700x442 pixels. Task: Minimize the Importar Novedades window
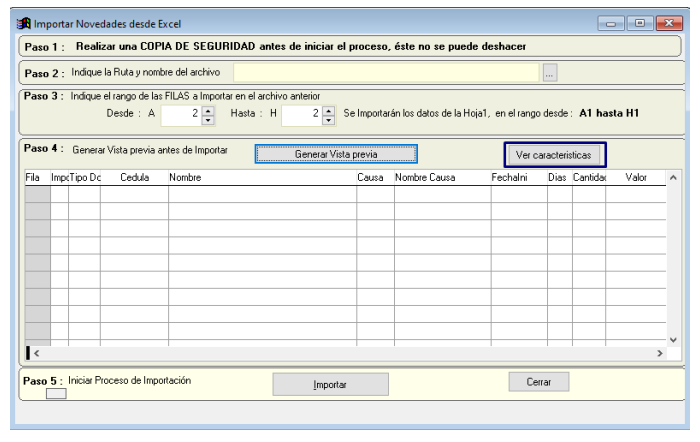click(611, 23)
